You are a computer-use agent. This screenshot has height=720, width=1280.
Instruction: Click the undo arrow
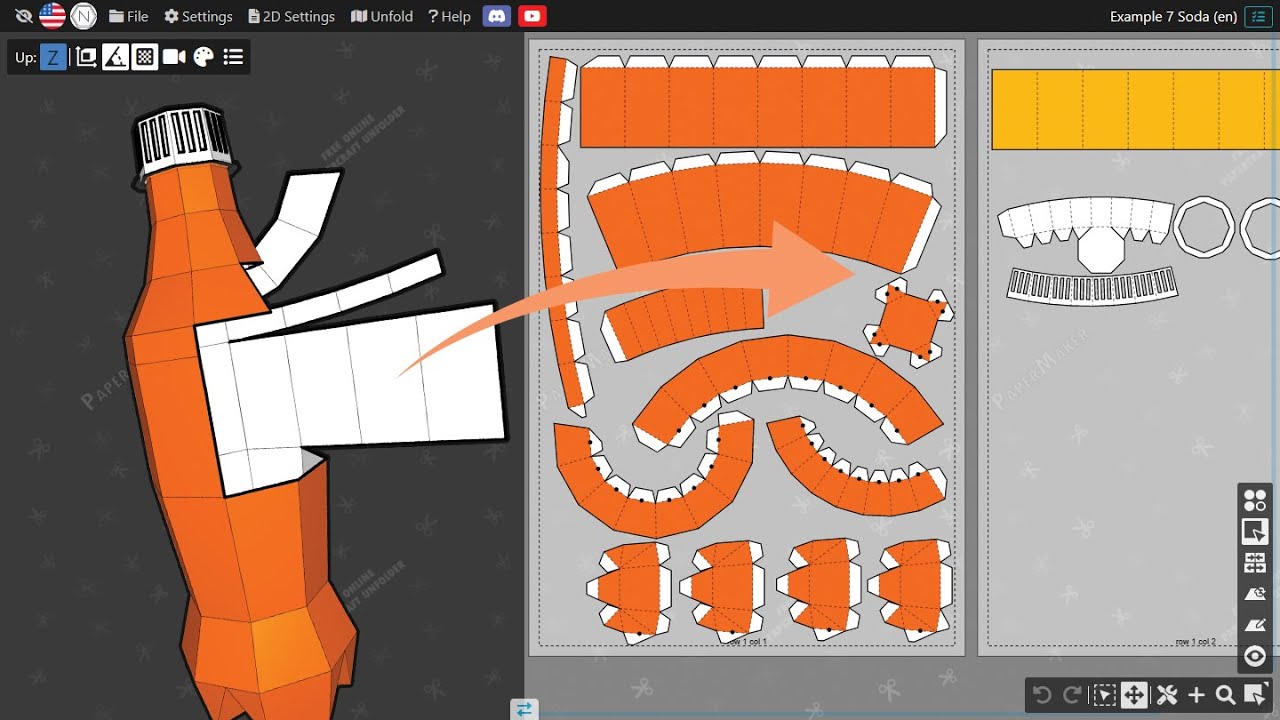(1041, 695)
